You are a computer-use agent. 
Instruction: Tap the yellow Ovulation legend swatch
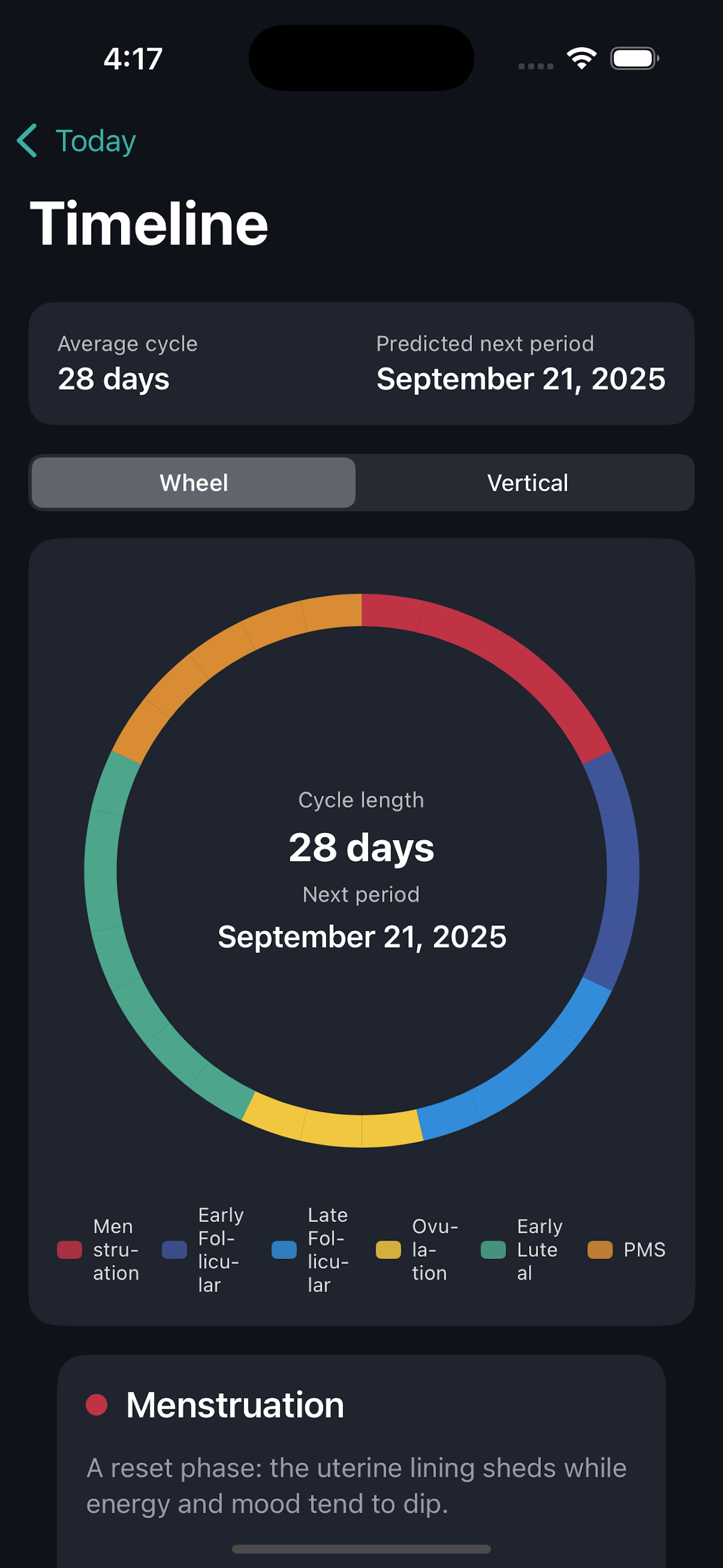click(388, 1249)
